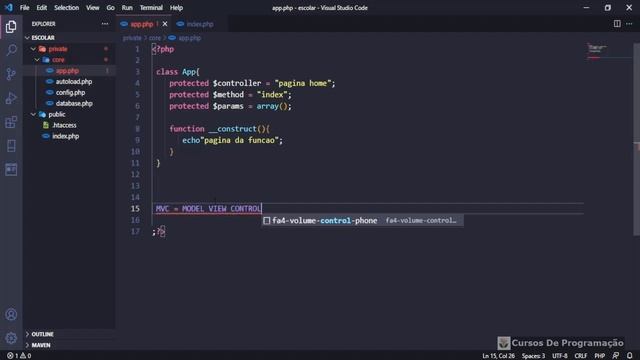Click the '__construct' function name
This screenshot has width=640, height=360.
(232, 129)
